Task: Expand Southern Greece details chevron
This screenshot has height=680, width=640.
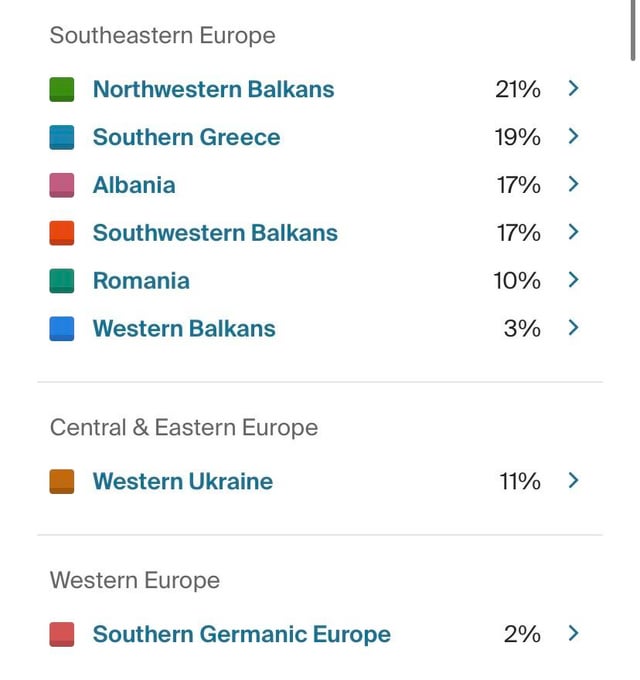Action: pyautogui.click(x=573, y=136)
